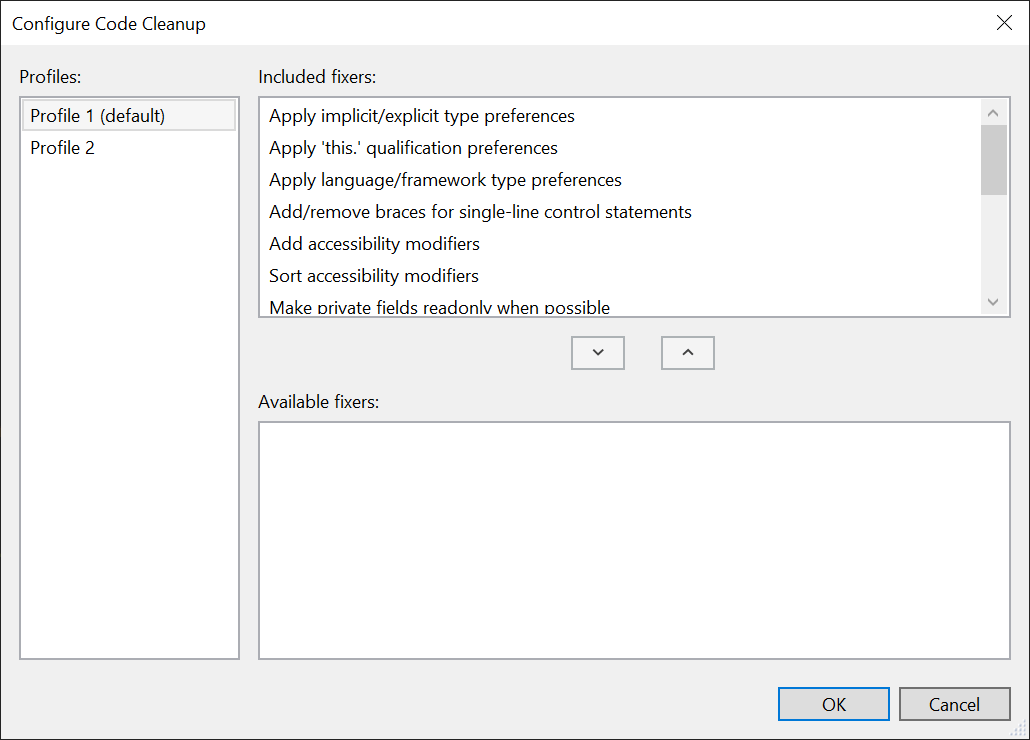Screen dimensions: 1030x740
Task: Close the Configure Code Cleanup dialog
Action: (1004, 23)
